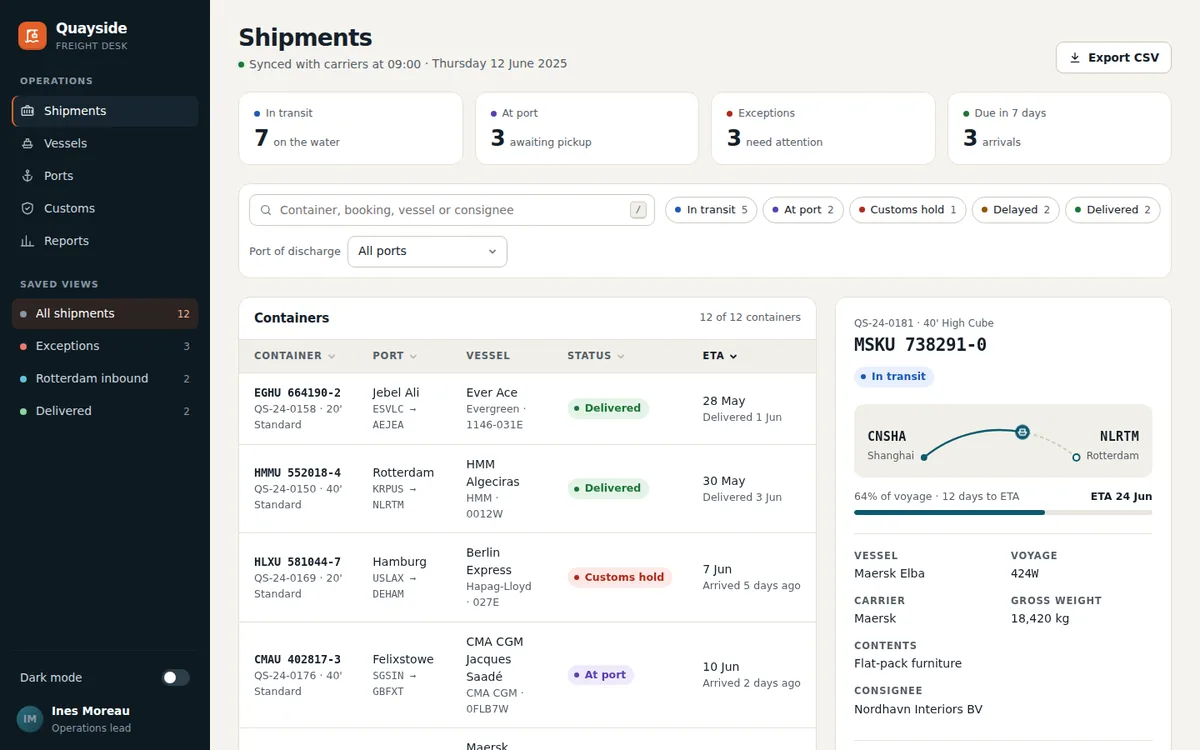
Task: Click the MSKU 738291-0 heading
Action: 920,345
